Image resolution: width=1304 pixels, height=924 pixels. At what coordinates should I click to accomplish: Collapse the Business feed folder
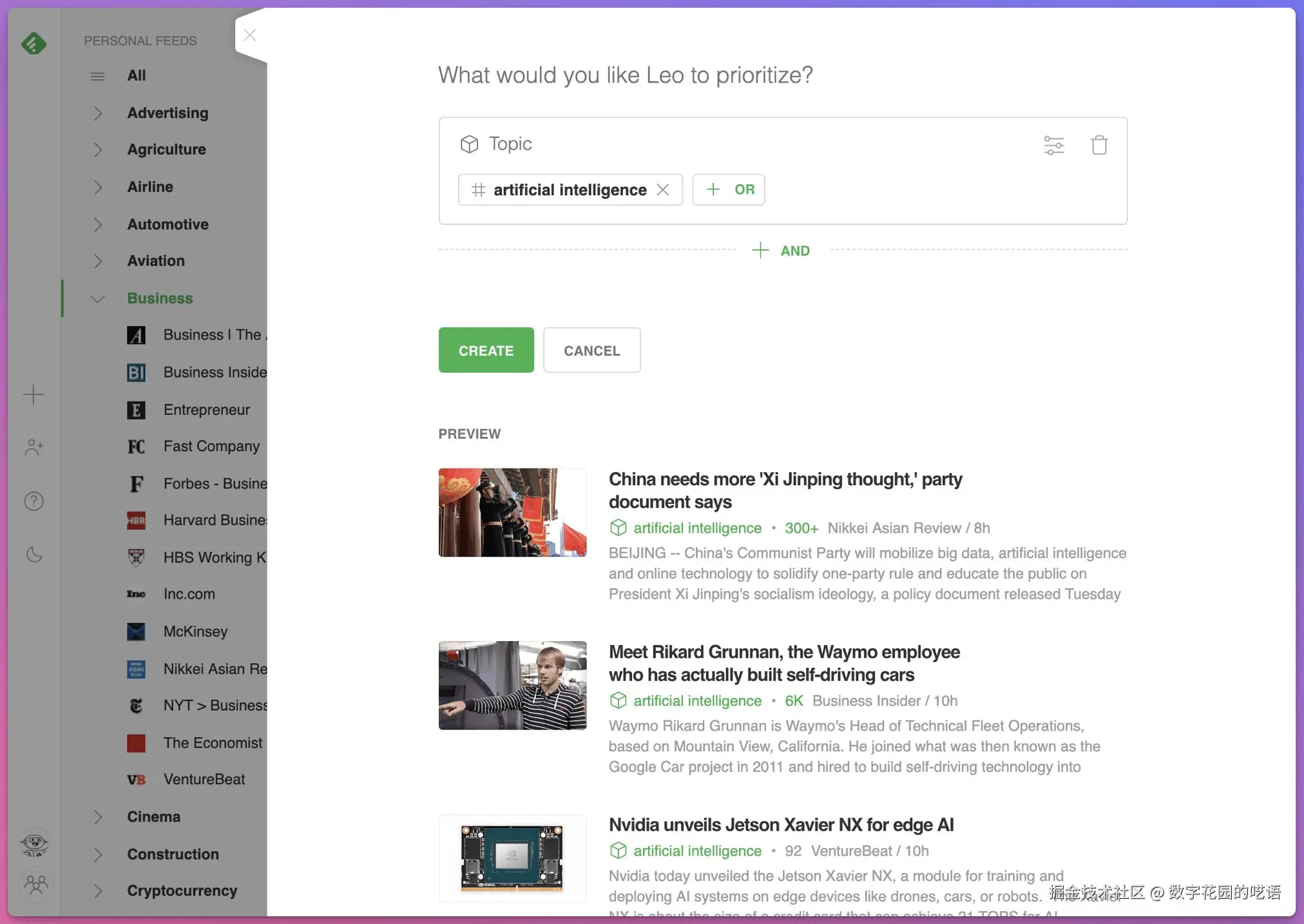point(98,298)
